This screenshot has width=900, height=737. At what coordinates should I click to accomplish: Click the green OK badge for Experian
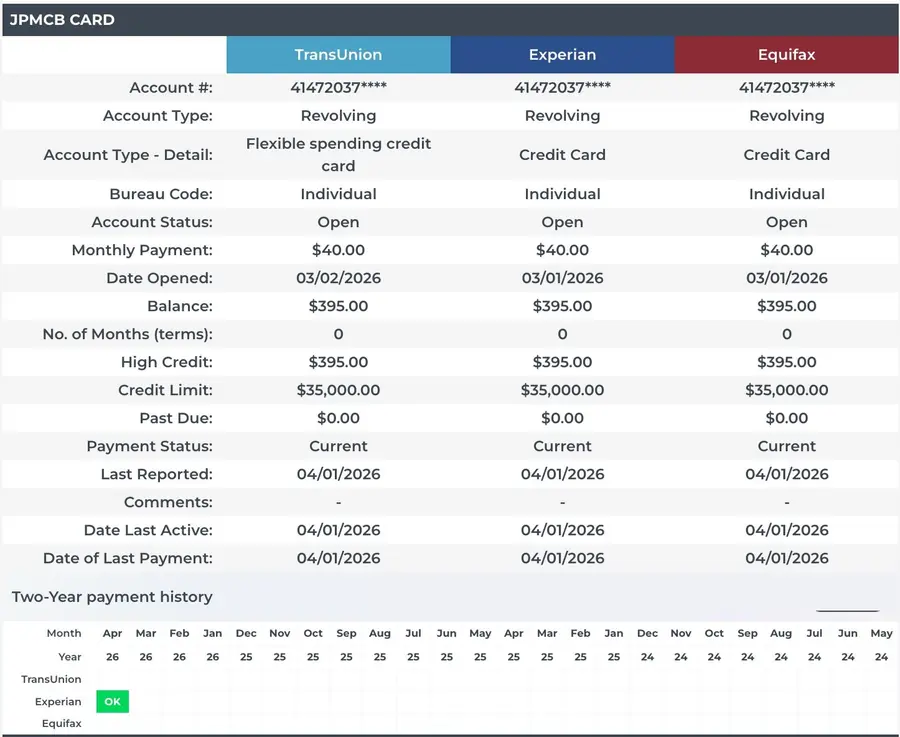pos(112,701)
